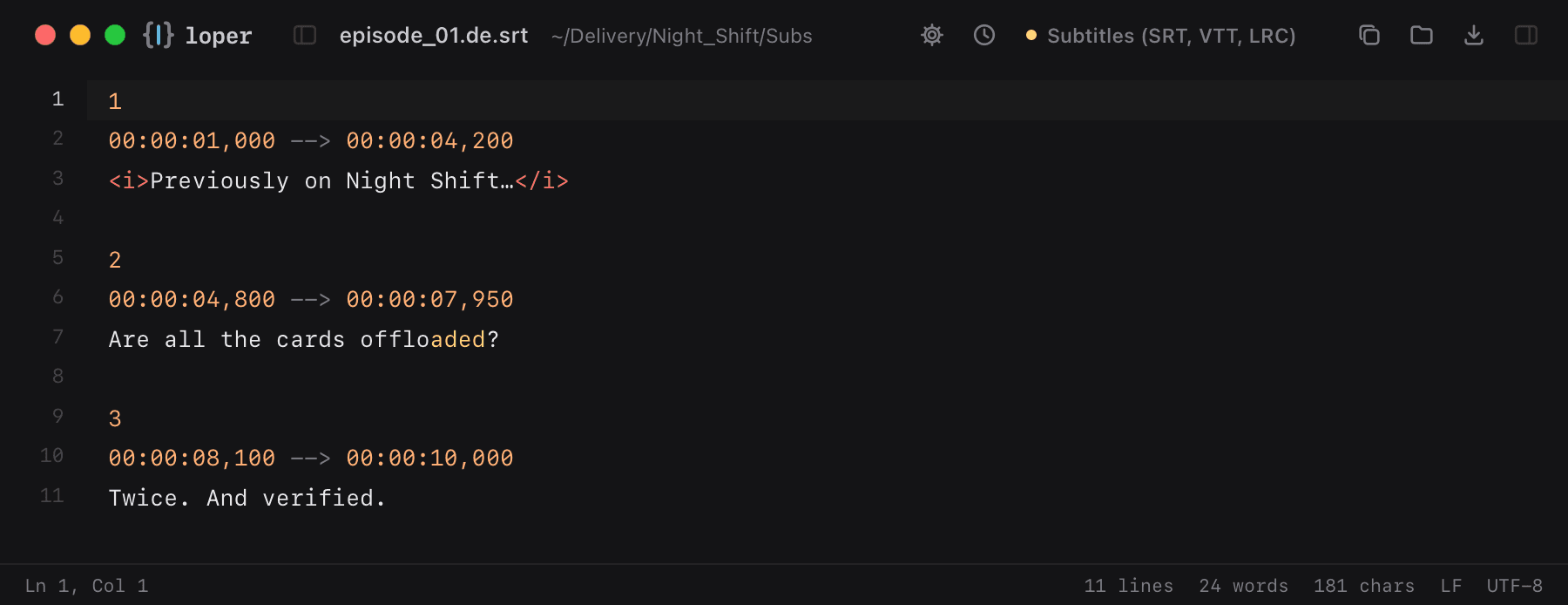The width and height of the screenshot is (1568, 605).
Task: Change the UTF-8 encoding setting
Action: tap(1515, 586)
